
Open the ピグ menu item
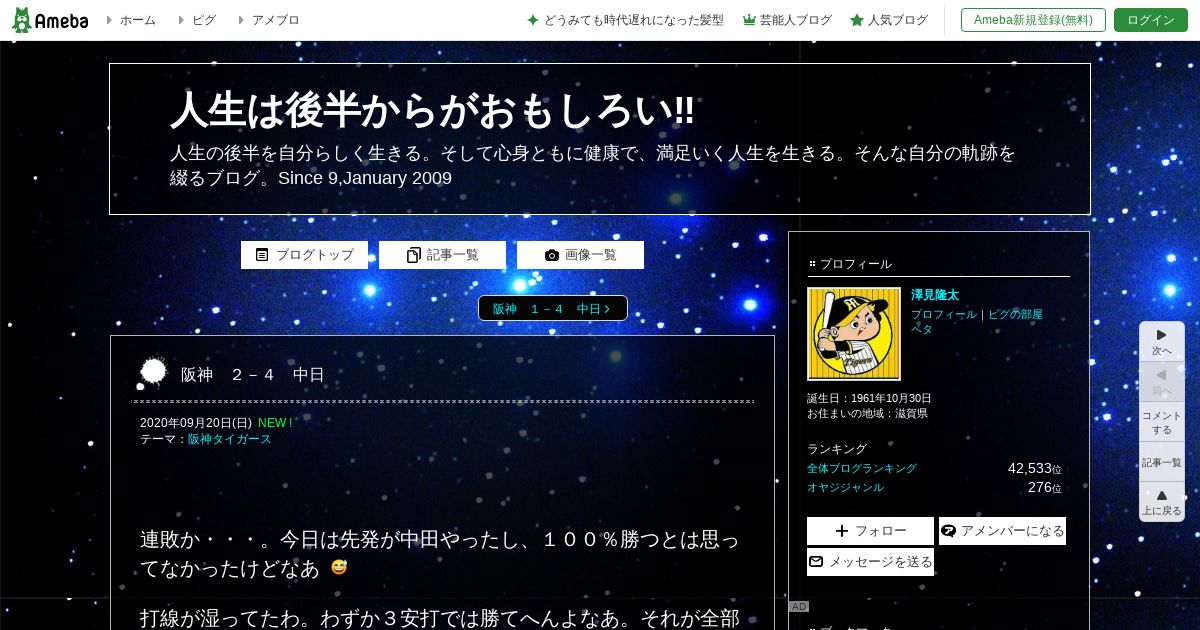click(x=196, y=20)
